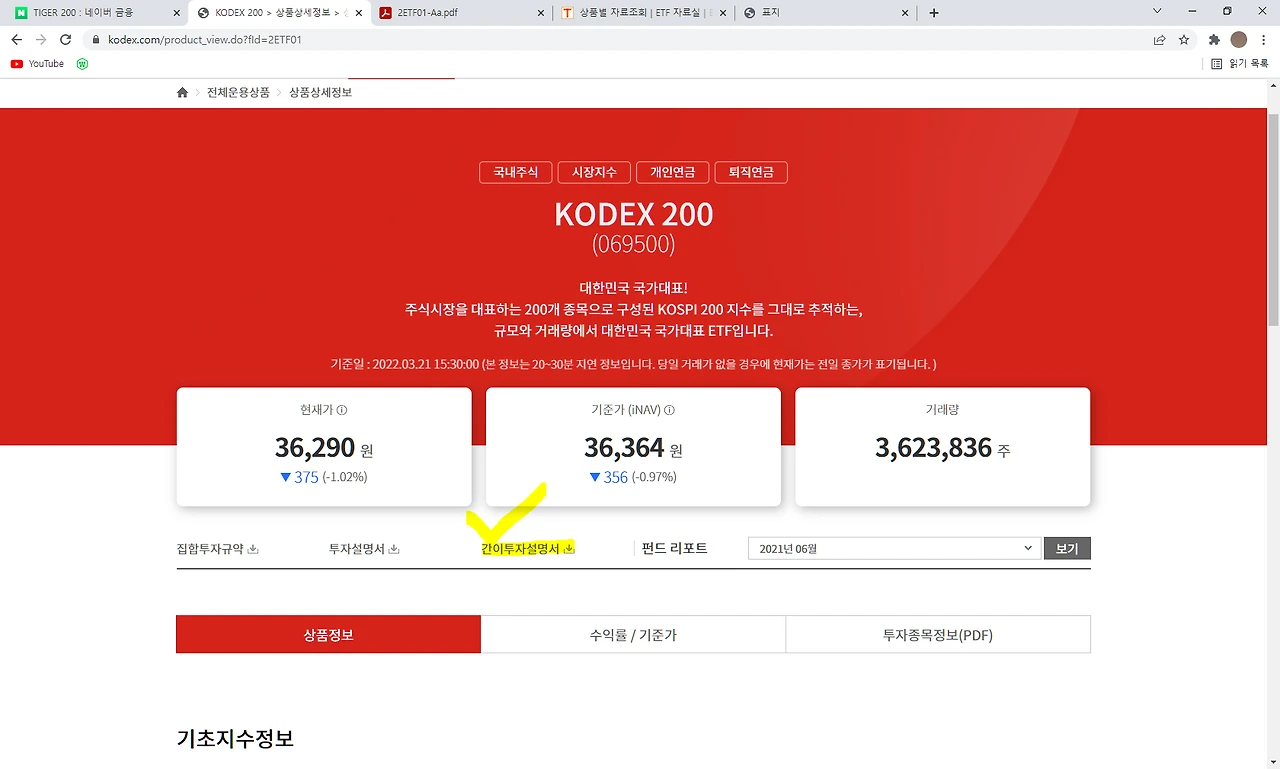The image size is (1280, 769).
Task: Click the 대한민국 국가대표! tagline
Action: [633, 288]
